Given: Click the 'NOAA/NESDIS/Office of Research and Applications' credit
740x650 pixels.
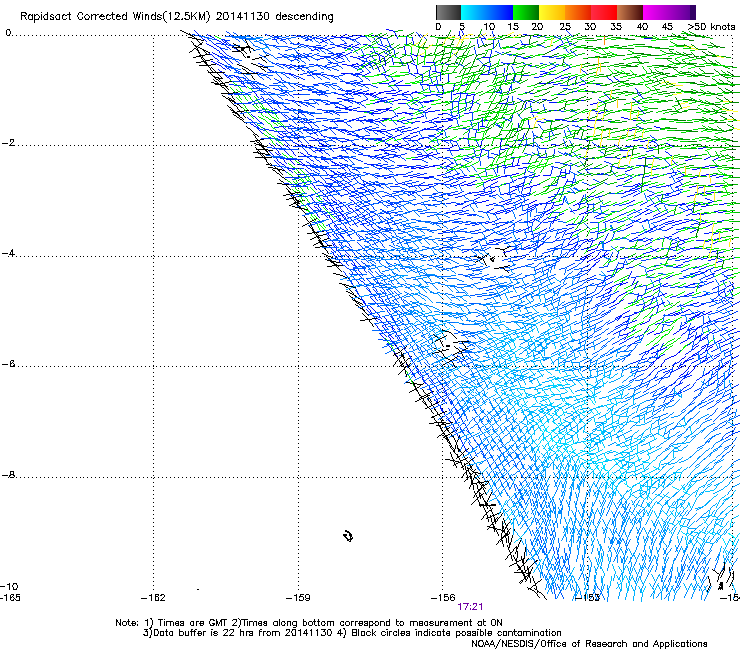Looking at the screenshot, I should pos(589,644).
